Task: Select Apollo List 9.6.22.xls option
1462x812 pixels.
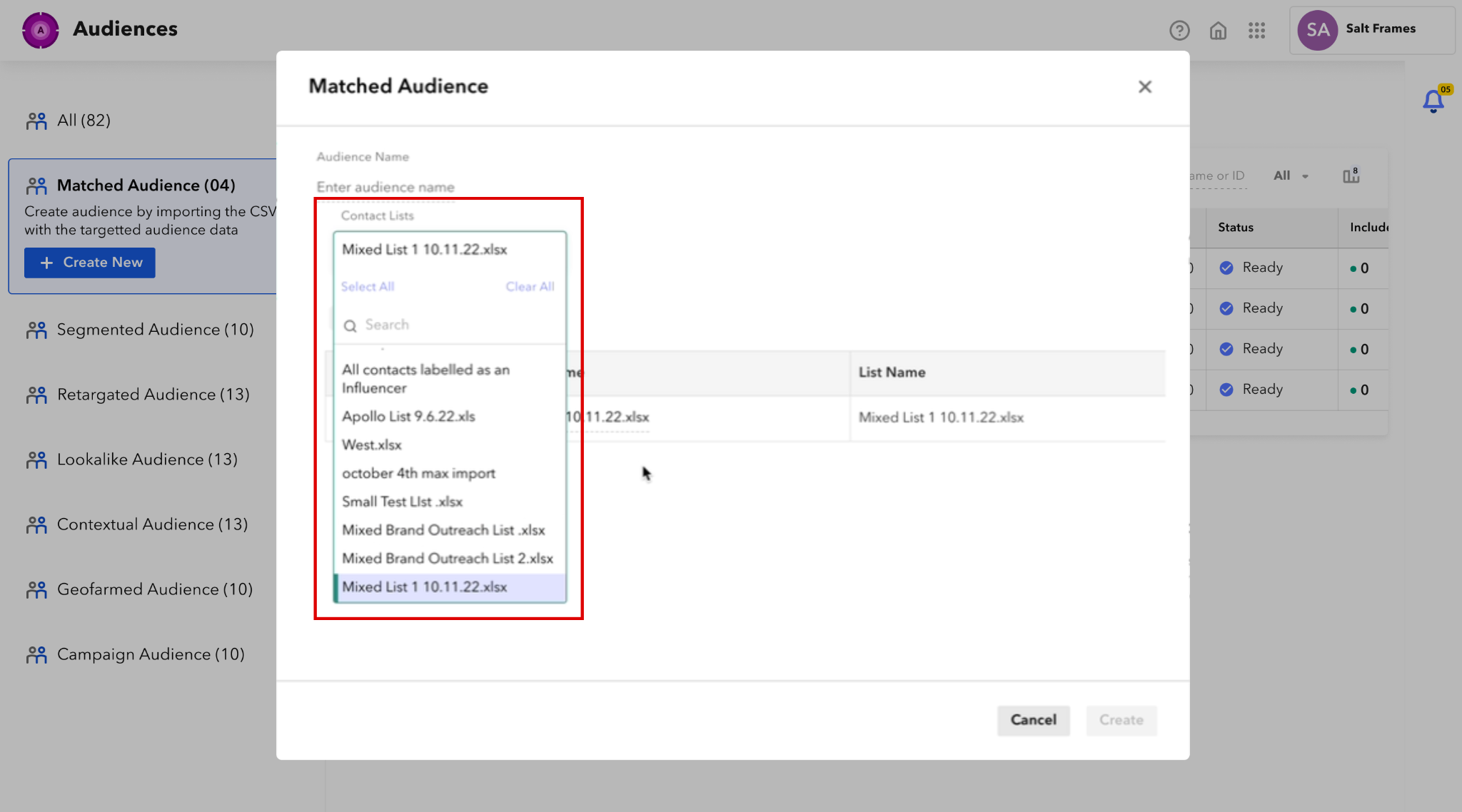Action: 408,417
